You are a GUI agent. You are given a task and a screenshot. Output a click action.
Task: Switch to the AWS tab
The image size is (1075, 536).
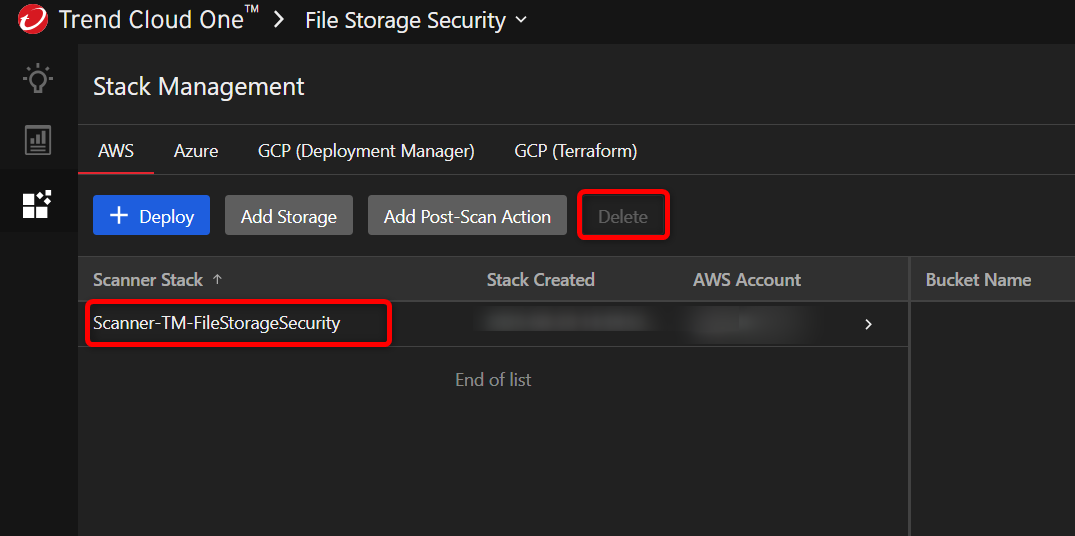coord(116,151)
